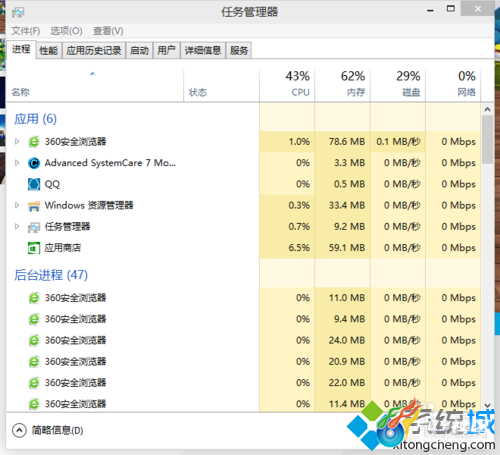Collapse to 简略信息 view

48,430
